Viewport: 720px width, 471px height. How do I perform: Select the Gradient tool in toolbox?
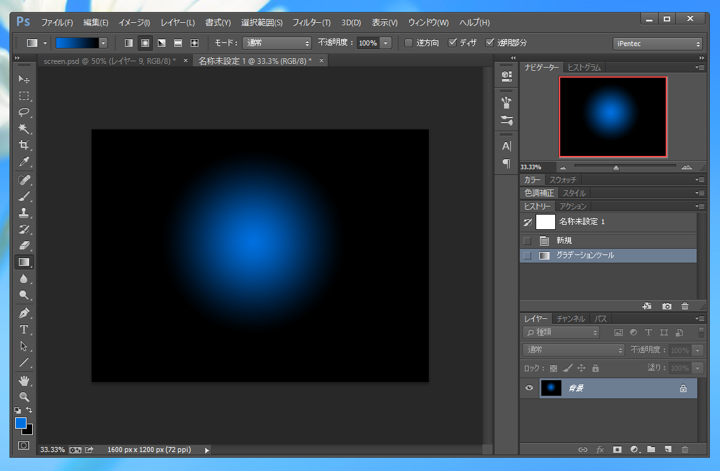(x=24, y=262)
